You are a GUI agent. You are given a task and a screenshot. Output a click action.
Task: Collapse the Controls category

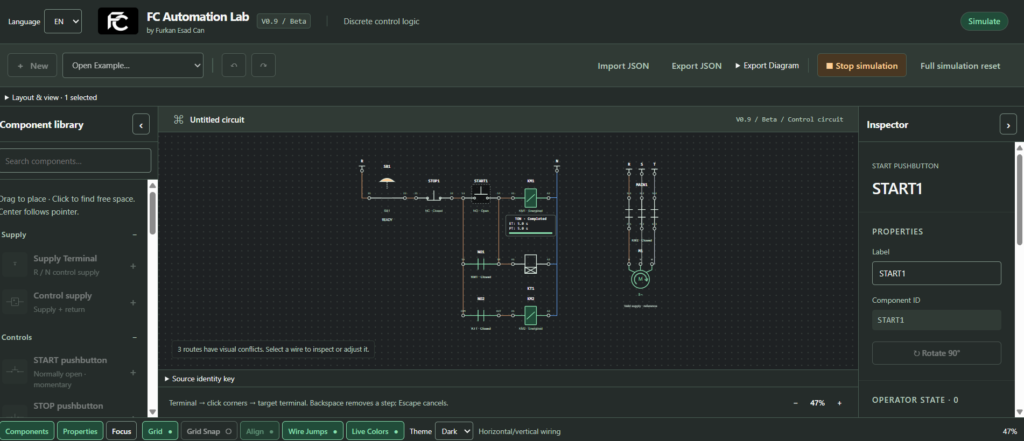click(135, 337)
